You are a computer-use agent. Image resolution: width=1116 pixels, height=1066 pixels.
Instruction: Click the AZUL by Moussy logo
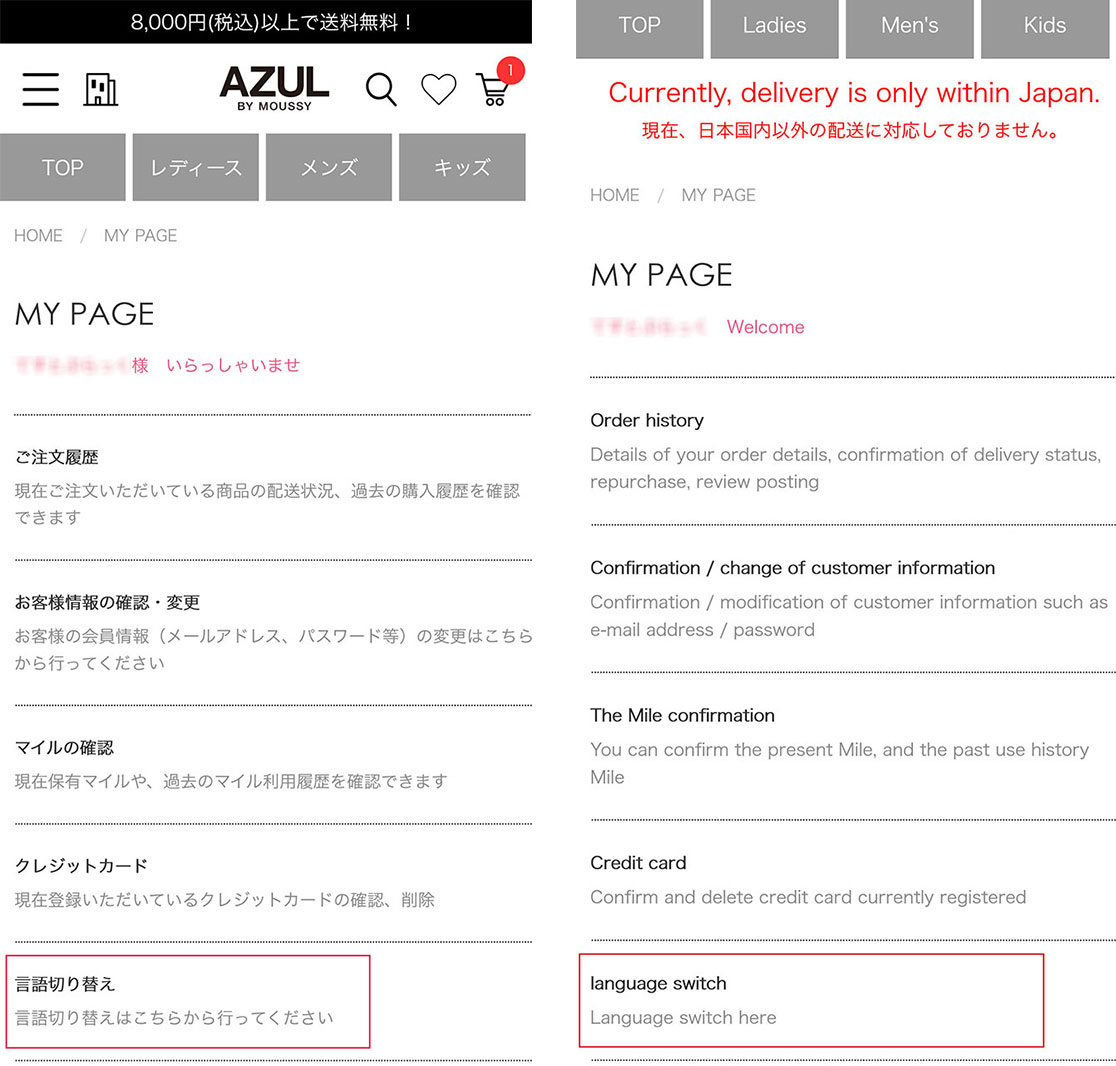(x=273, y=87)
